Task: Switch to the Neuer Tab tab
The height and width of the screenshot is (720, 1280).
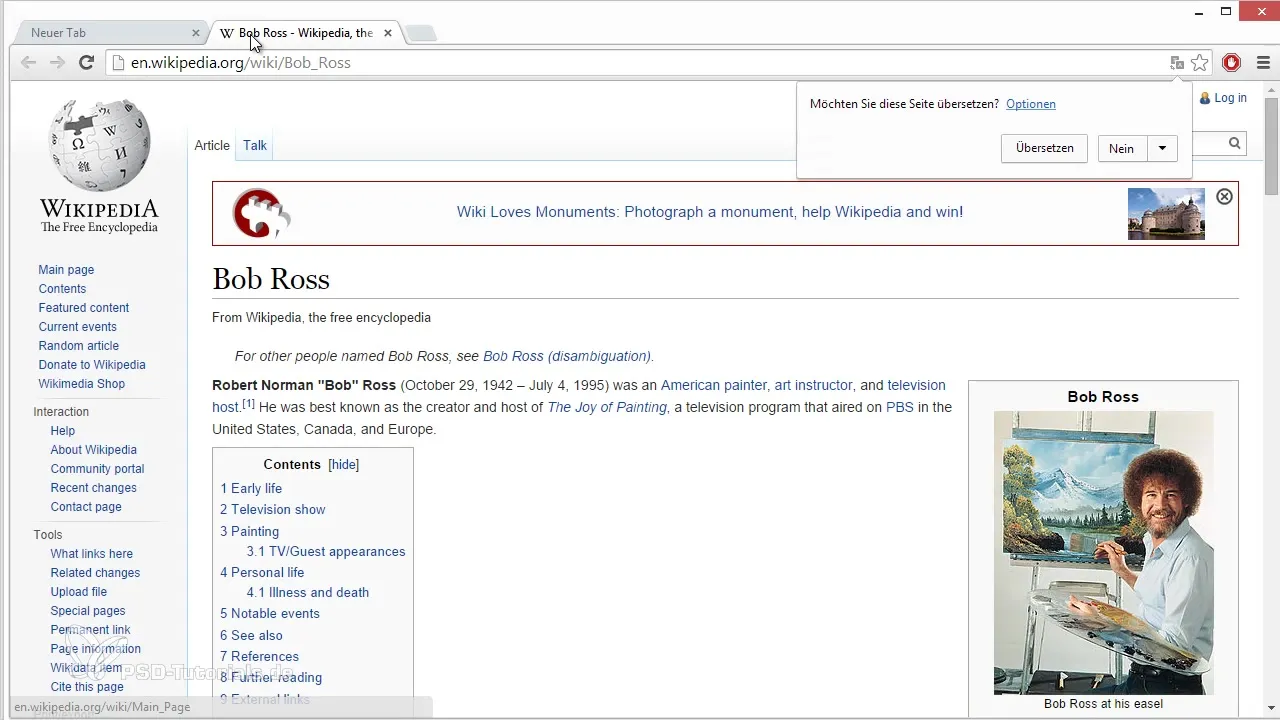Action: (x=110, y=33)
